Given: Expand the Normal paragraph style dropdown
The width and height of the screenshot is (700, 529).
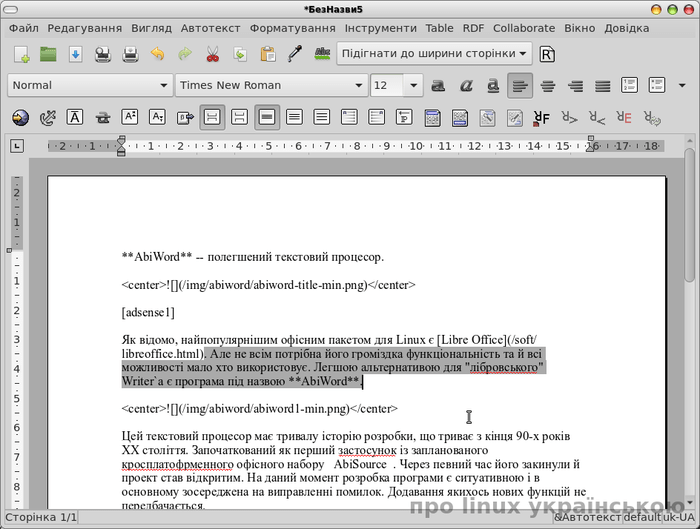Looking at the screenshot, I should pyautogui.click(x=90, y=85).
